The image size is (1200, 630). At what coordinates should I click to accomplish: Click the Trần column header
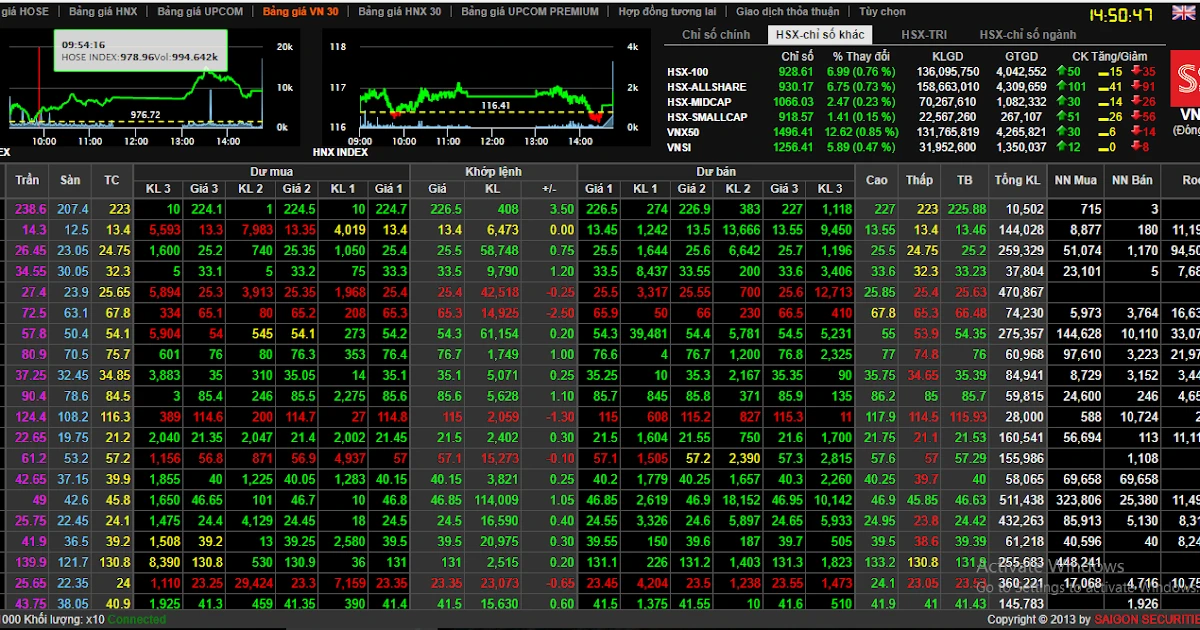[x=27, y=180]
